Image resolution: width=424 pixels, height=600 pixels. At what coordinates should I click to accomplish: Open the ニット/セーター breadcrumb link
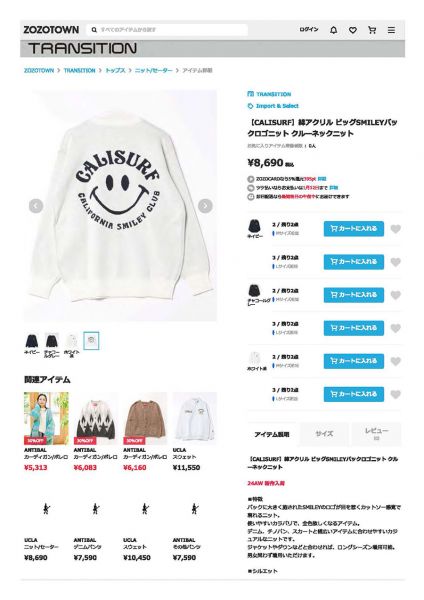153,70
